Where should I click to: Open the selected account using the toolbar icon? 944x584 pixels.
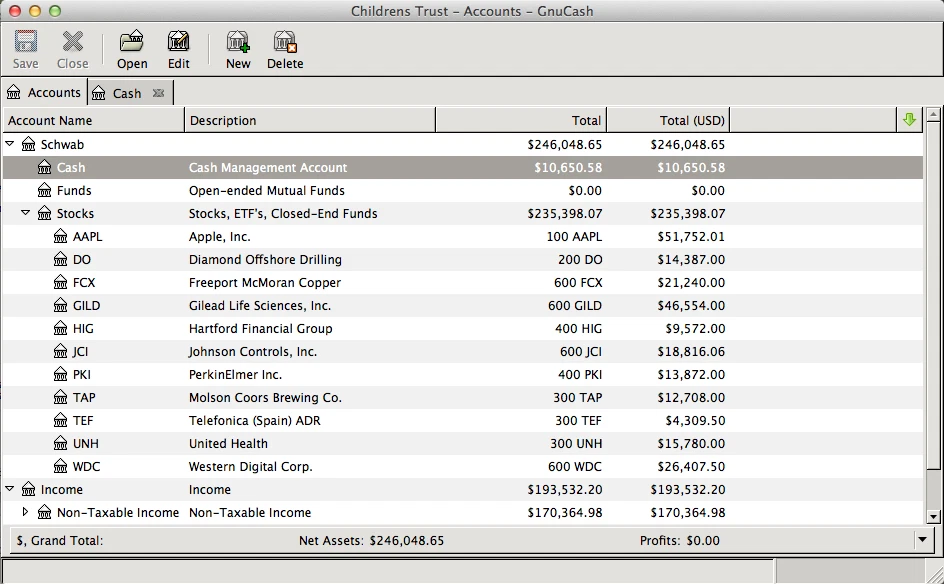click(131, 42)
